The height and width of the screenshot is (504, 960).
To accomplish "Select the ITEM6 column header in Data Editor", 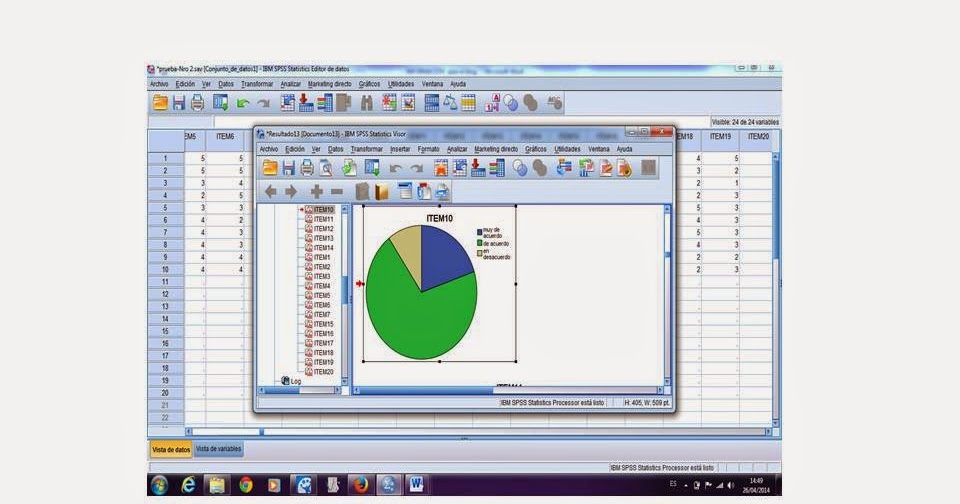I will tap(225, 137).
